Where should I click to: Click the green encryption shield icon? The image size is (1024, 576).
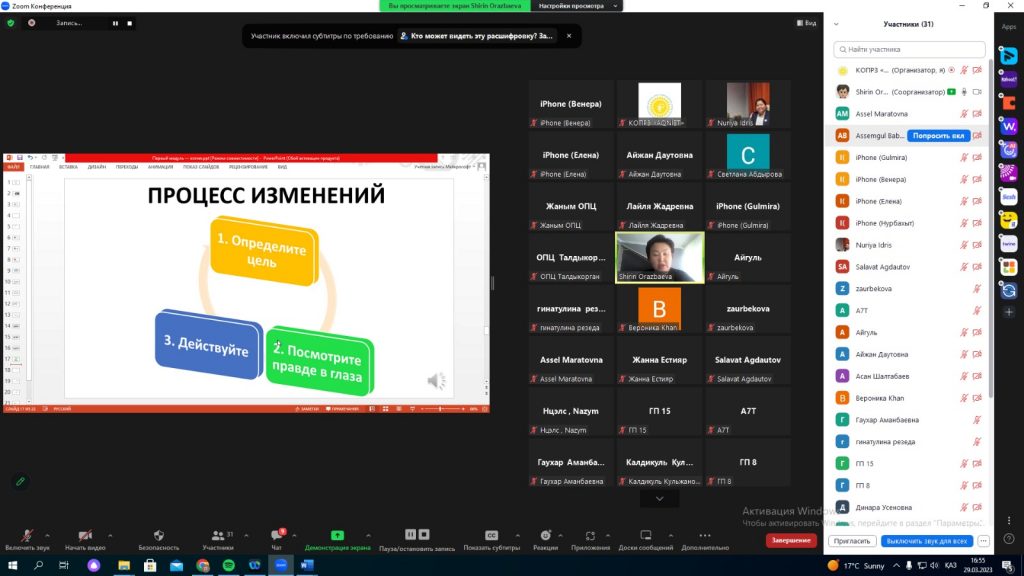click(11, 22)
